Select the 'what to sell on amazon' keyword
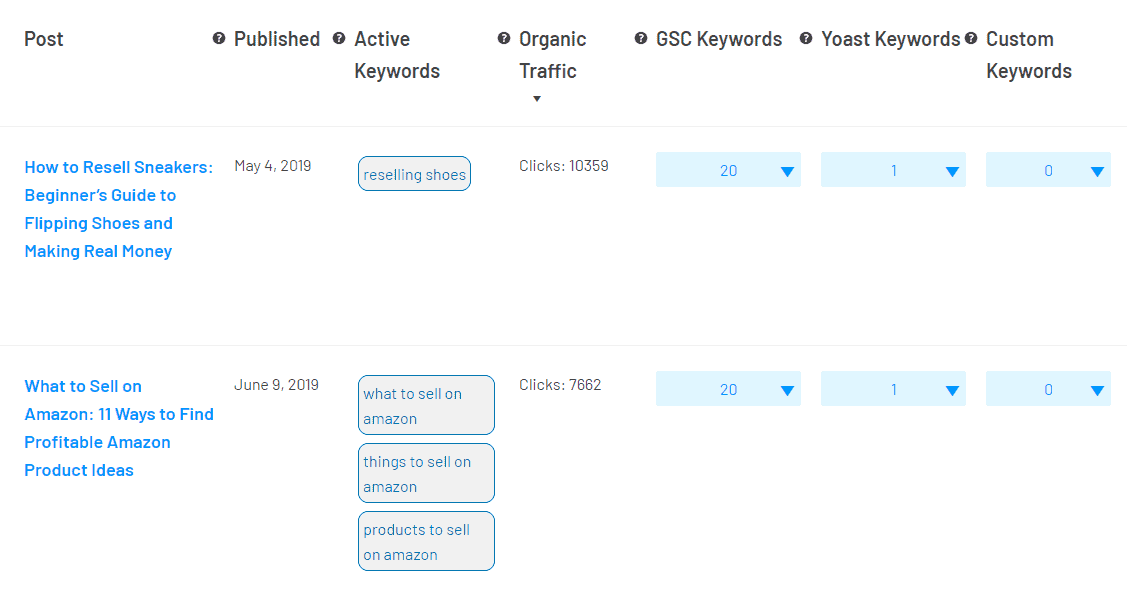Image resolution: width=1127 pixels, height=591 pixels. (426, 405)
